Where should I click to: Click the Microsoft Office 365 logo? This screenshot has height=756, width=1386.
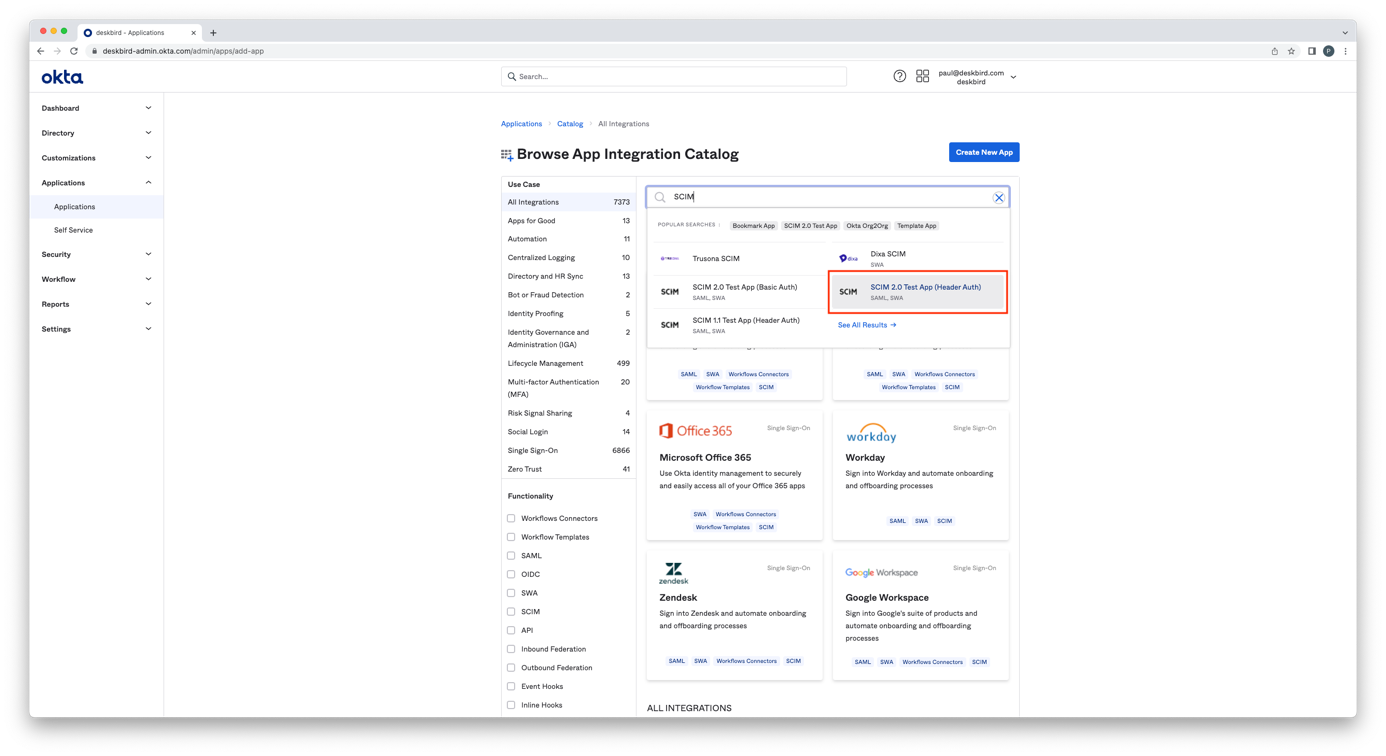[x=695, y=431]
